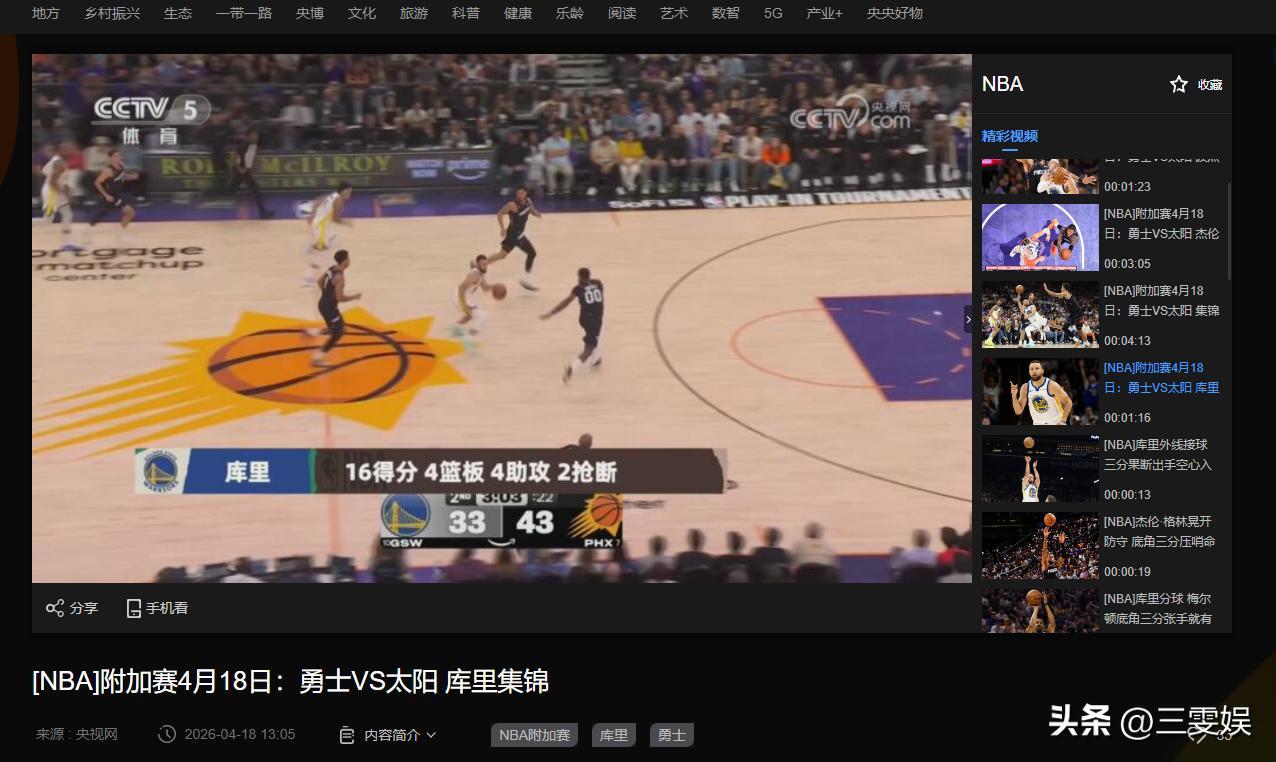
Task: Go to the 一带一路 navigation item
Action: (244, 13)
